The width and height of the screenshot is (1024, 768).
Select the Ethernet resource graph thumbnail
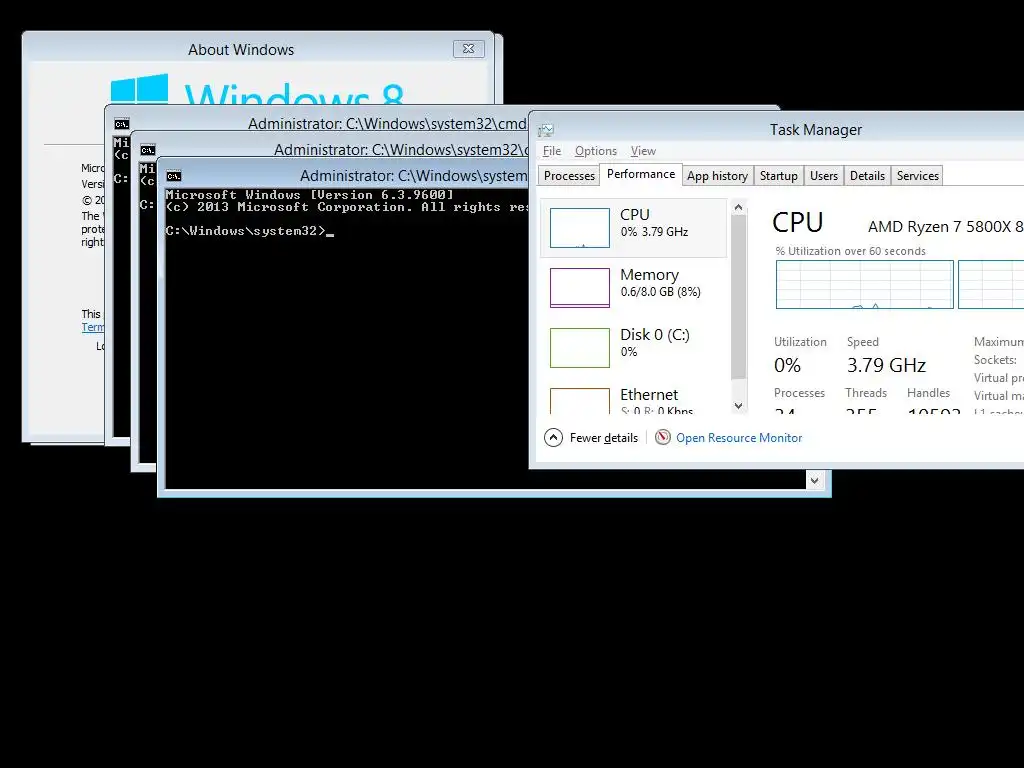coord(580,401)
